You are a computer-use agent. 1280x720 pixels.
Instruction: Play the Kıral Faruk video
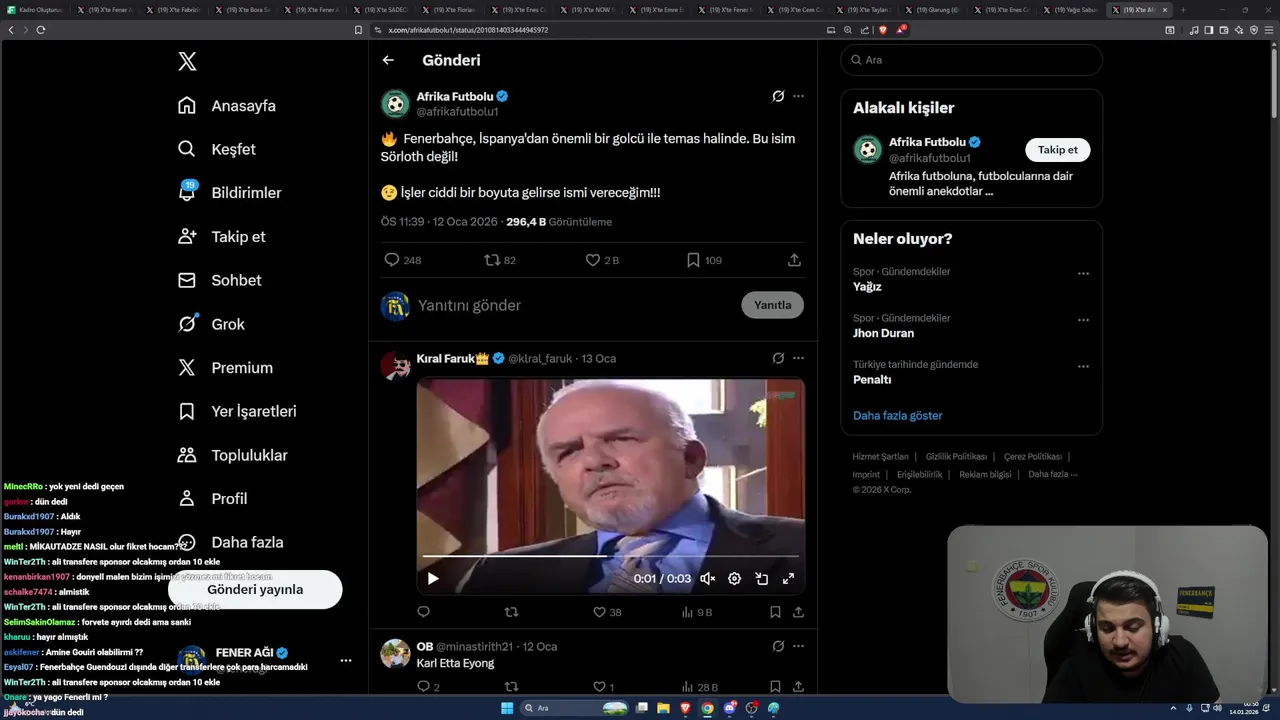click(433, 578)
